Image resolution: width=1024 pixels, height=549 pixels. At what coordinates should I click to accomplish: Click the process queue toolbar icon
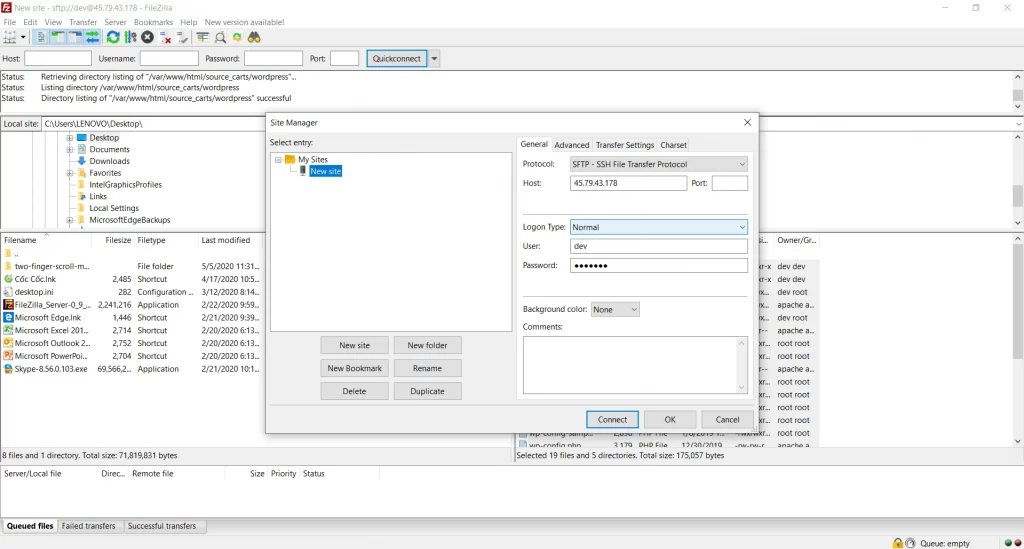(131, 37)
